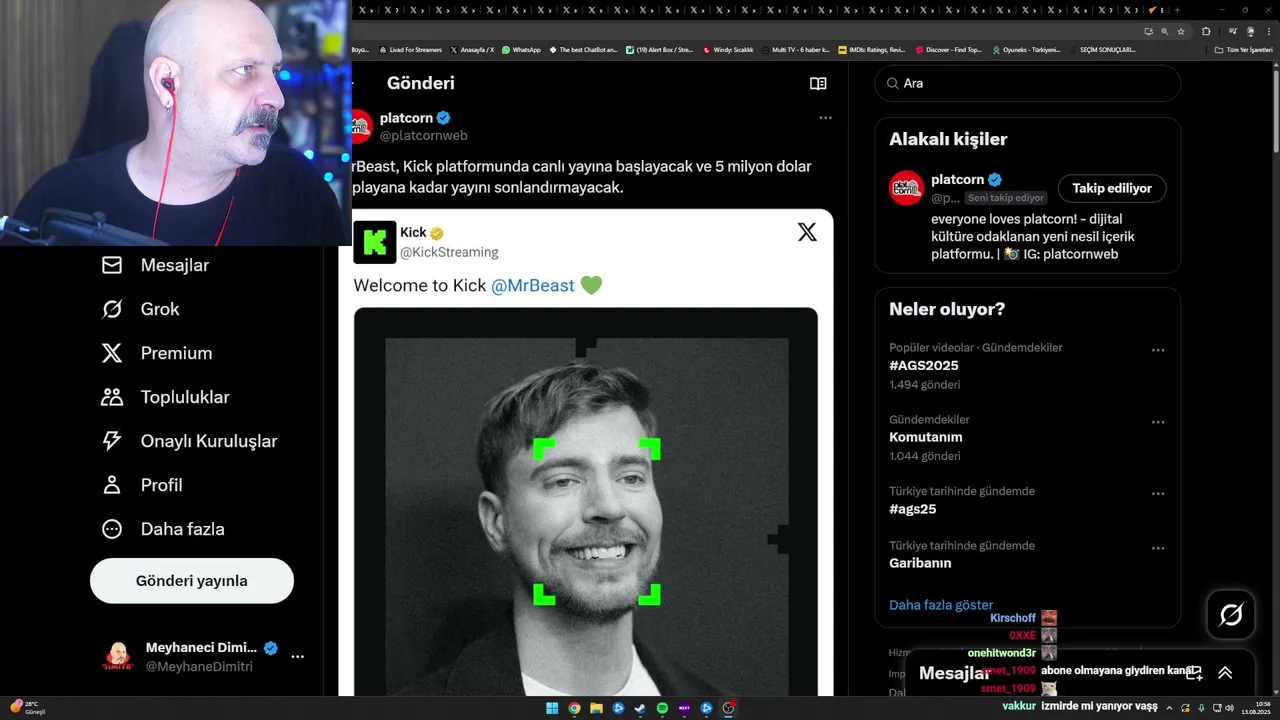The height and width of the screenshot is (720, 1280).
Task: Expand the Mesajlar drawer with double chevron
Action: (x=1225, y=673)
